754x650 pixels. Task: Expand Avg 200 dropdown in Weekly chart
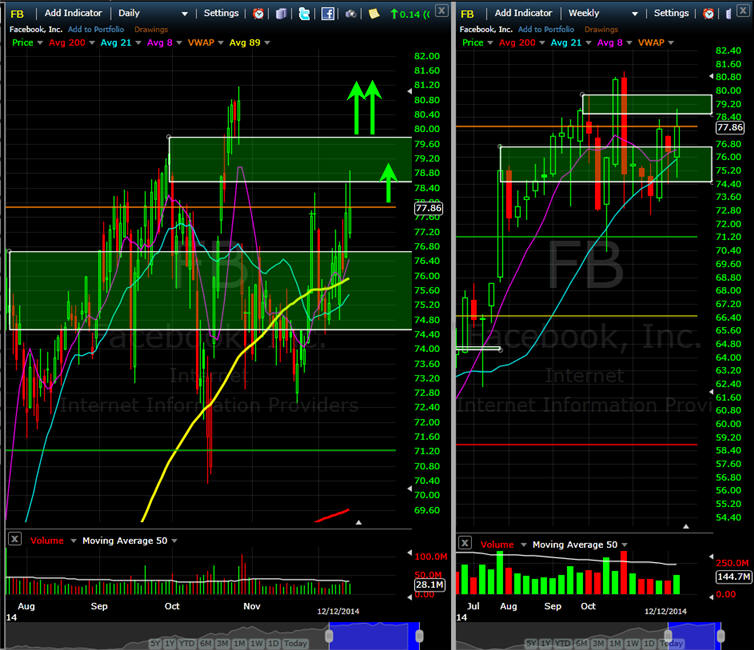pos(542,43)
